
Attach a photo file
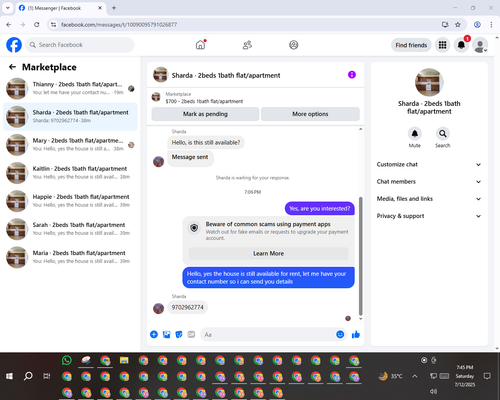click(166, 334)
